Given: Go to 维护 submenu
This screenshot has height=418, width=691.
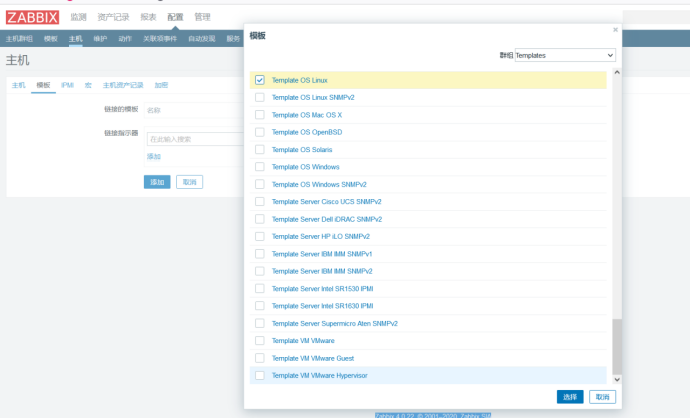Looking at the screenshot, I should pos(100,39).
